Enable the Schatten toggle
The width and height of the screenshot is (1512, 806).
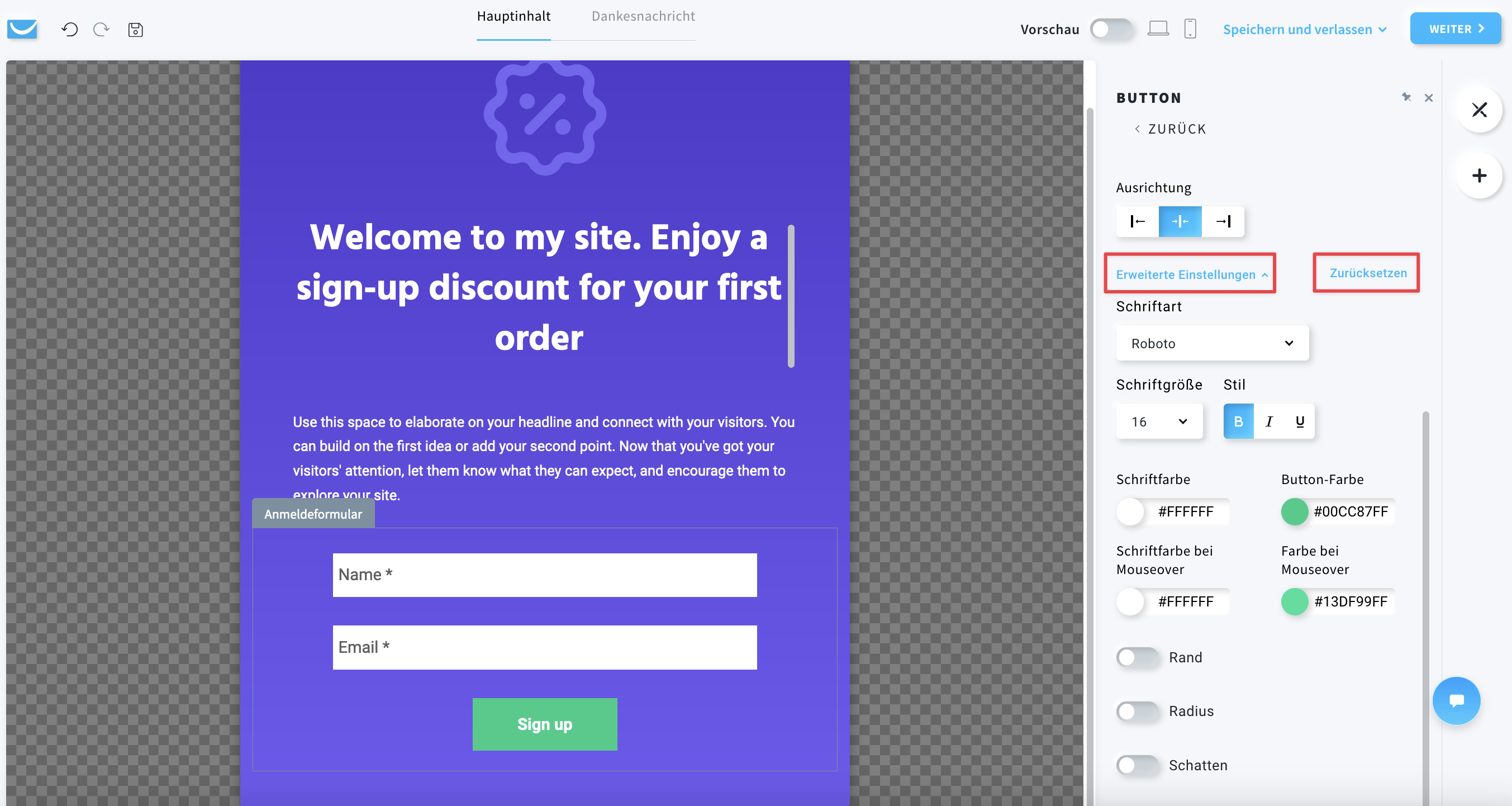[x=1138, y=765]
